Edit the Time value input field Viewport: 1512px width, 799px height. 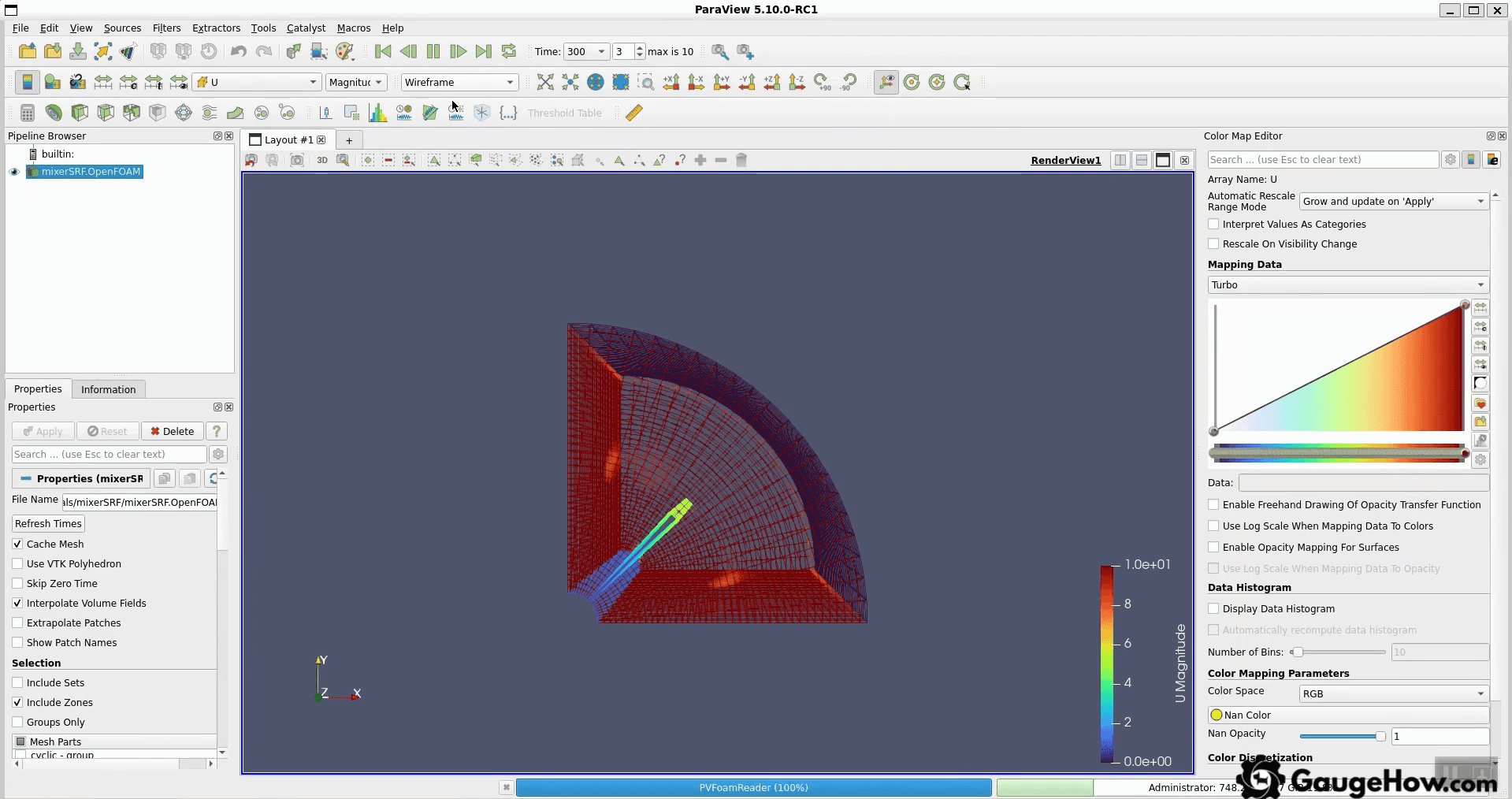click(x=581, y=51)
